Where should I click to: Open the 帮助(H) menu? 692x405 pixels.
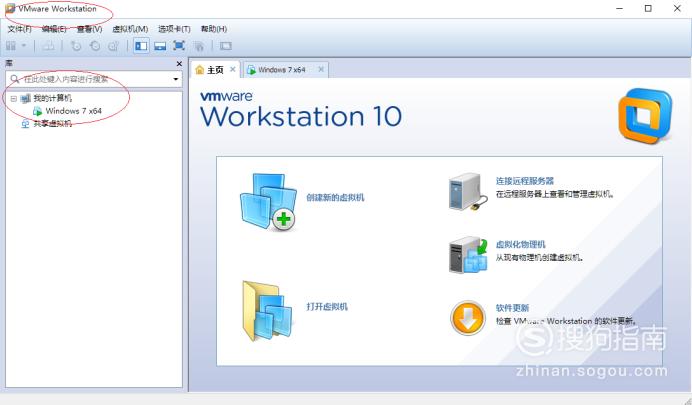point(214,29)
